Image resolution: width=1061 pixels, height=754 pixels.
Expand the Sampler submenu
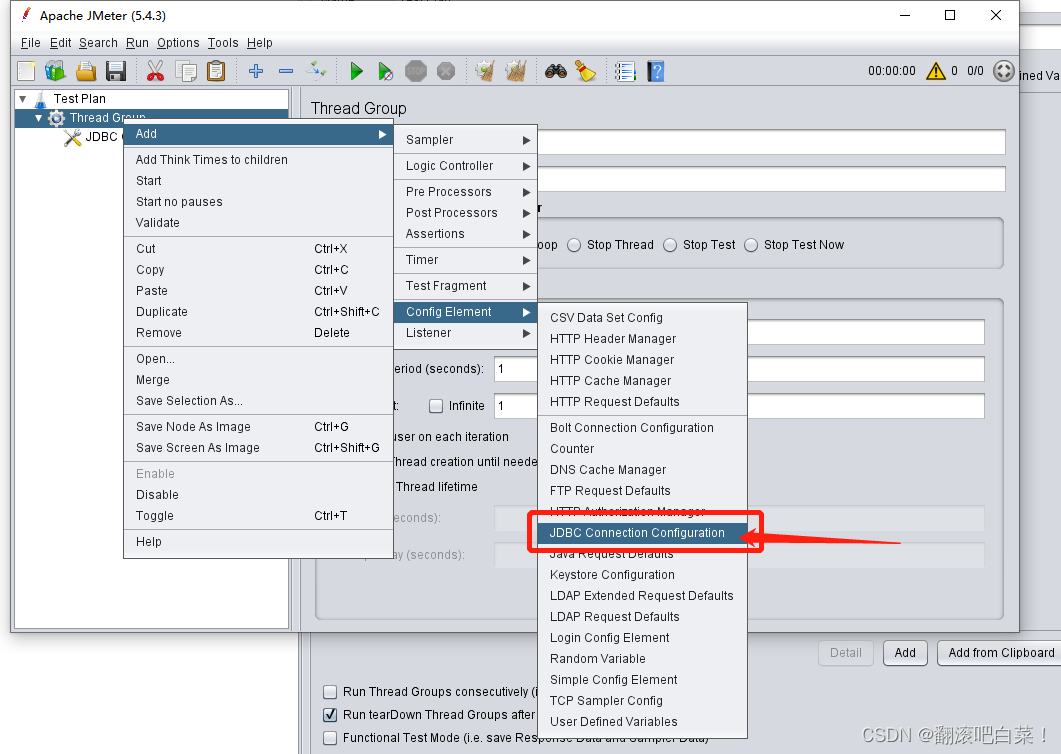point(466,139)
